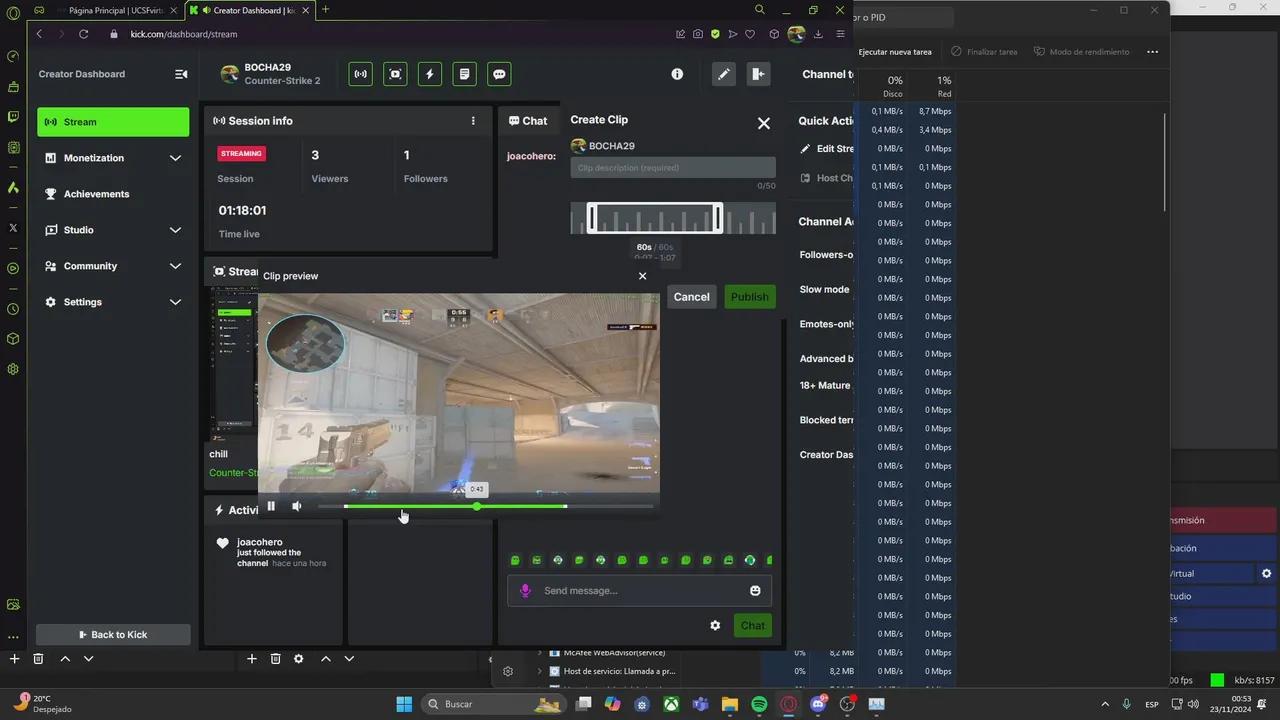
Task: Click the Windows Start button
Action: 404,704
